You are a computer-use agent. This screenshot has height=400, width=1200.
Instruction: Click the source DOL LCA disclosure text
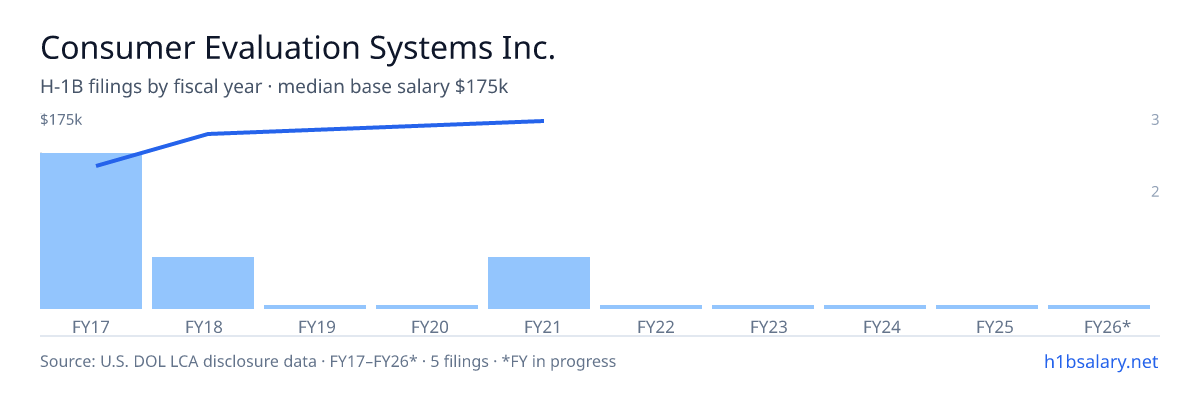click(x=328, y=361)
